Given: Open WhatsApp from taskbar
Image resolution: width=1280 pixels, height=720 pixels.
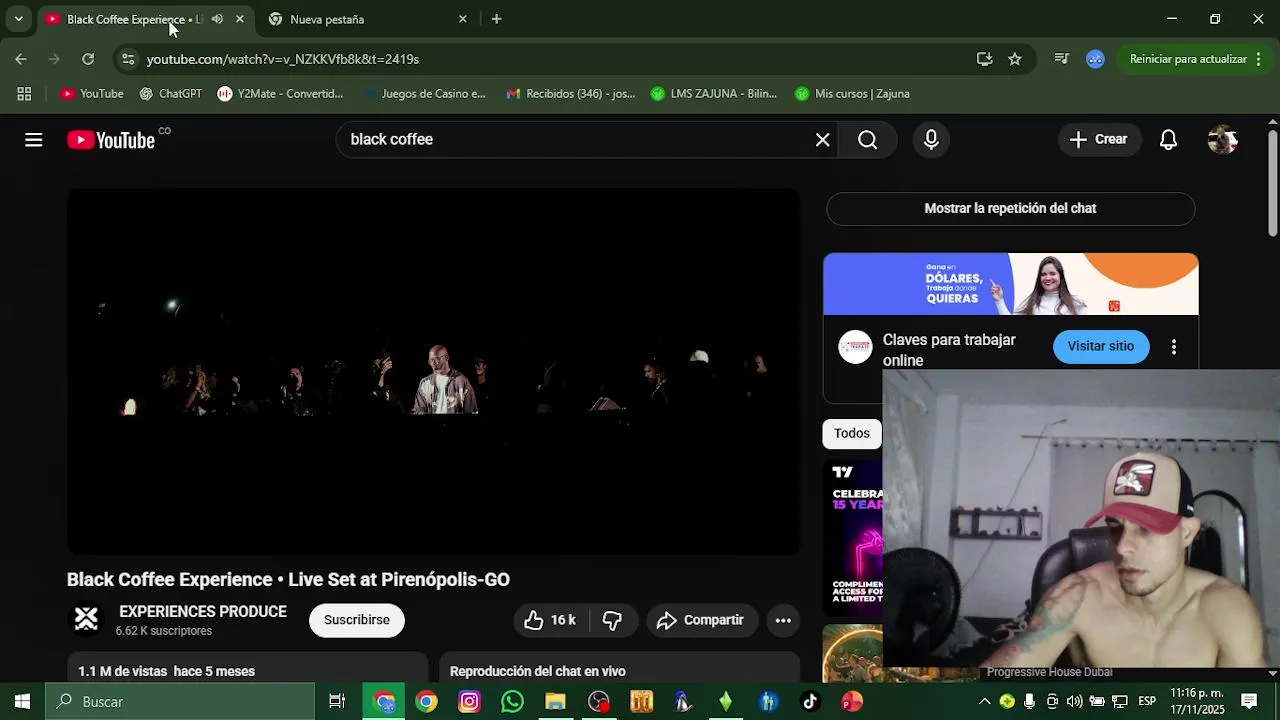Looking at the screenshot, I should (x=512, y=702).
